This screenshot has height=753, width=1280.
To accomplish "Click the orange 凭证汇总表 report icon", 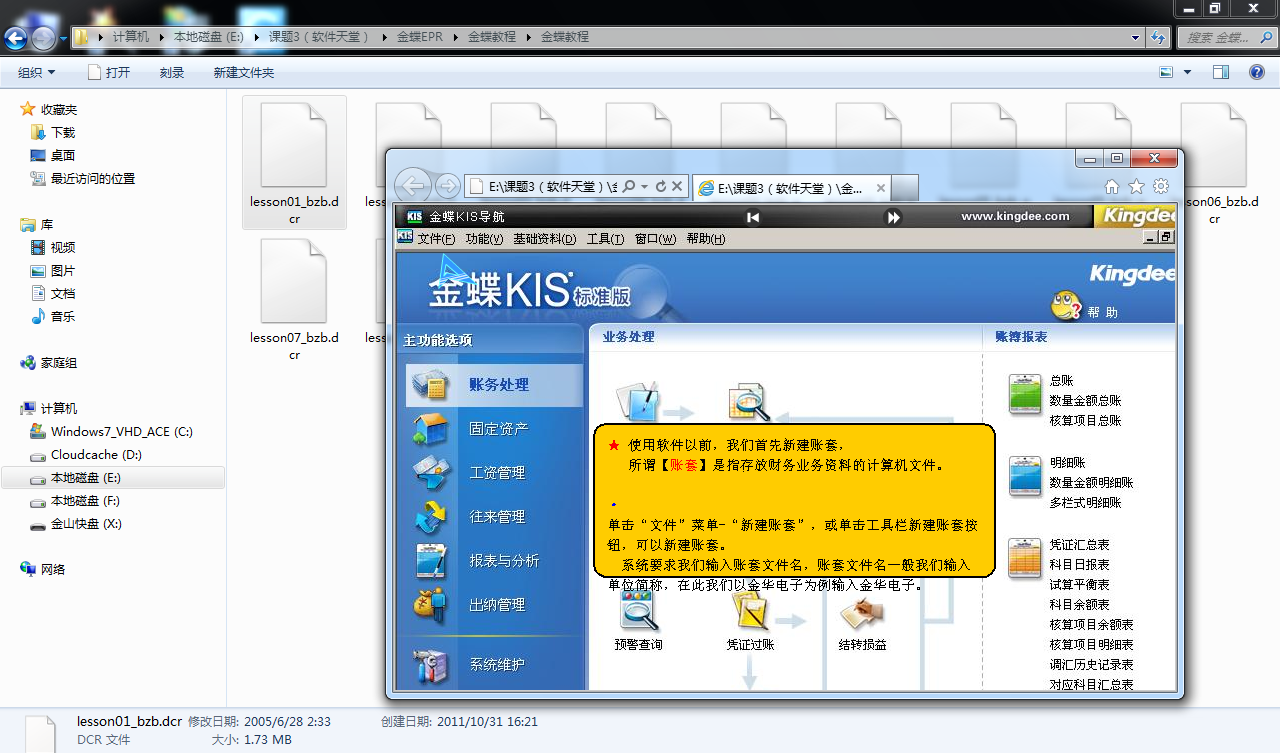I will (x=1025, y=558).
